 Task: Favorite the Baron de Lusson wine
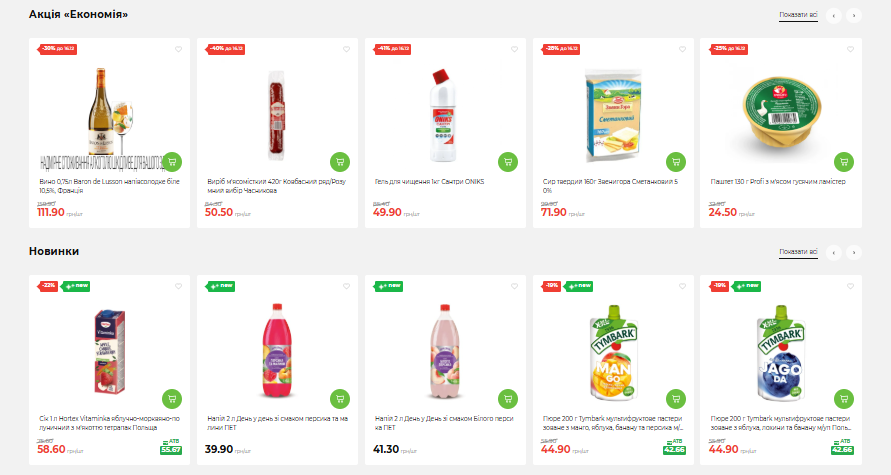tap(178, 49)
